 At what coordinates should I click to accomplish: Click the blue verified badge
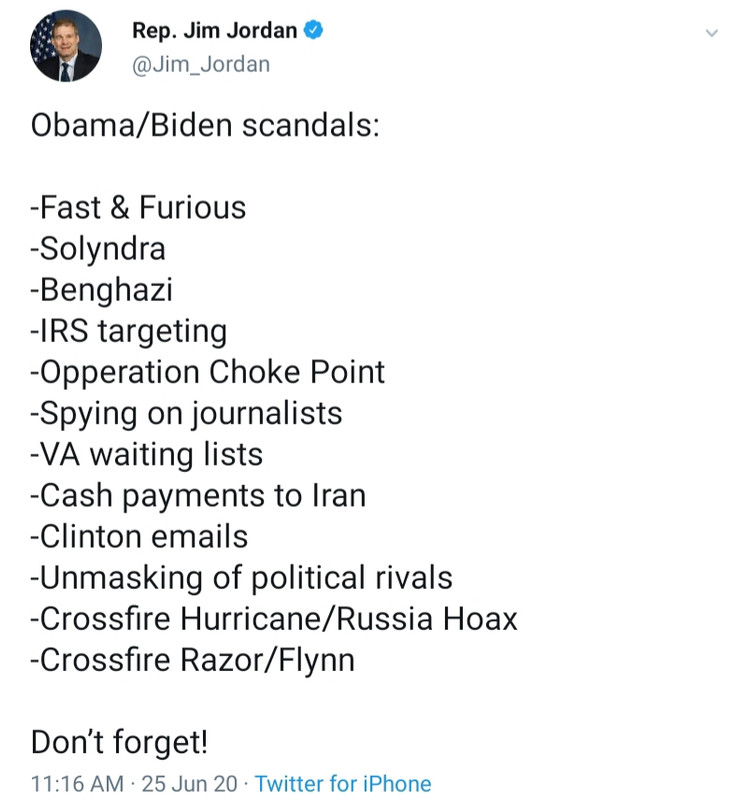tap(313, 31)
